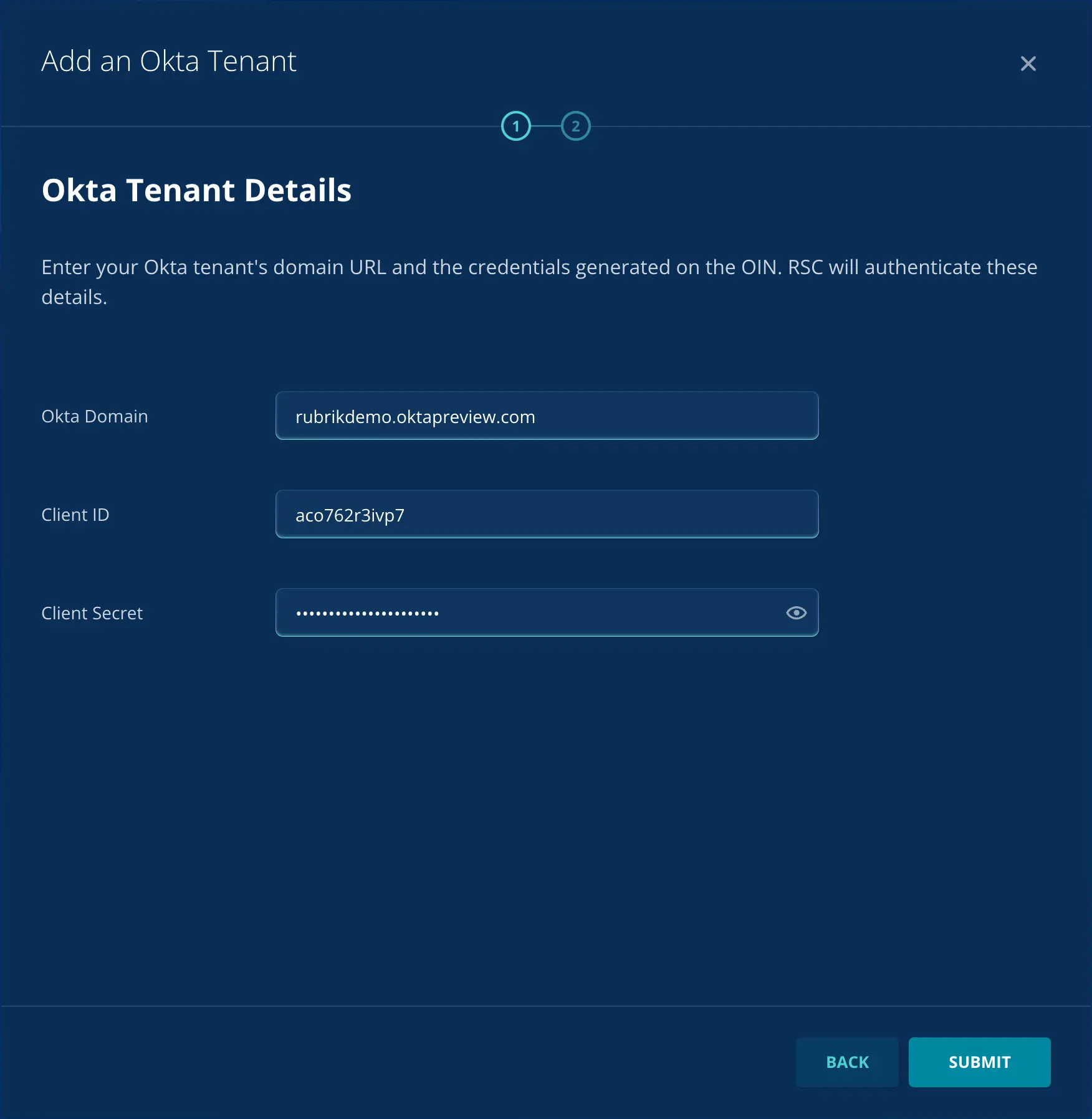Click the step indicator circle labeled 1
The width and height of the screenshot is (1092, 1119).
[516, 125]
